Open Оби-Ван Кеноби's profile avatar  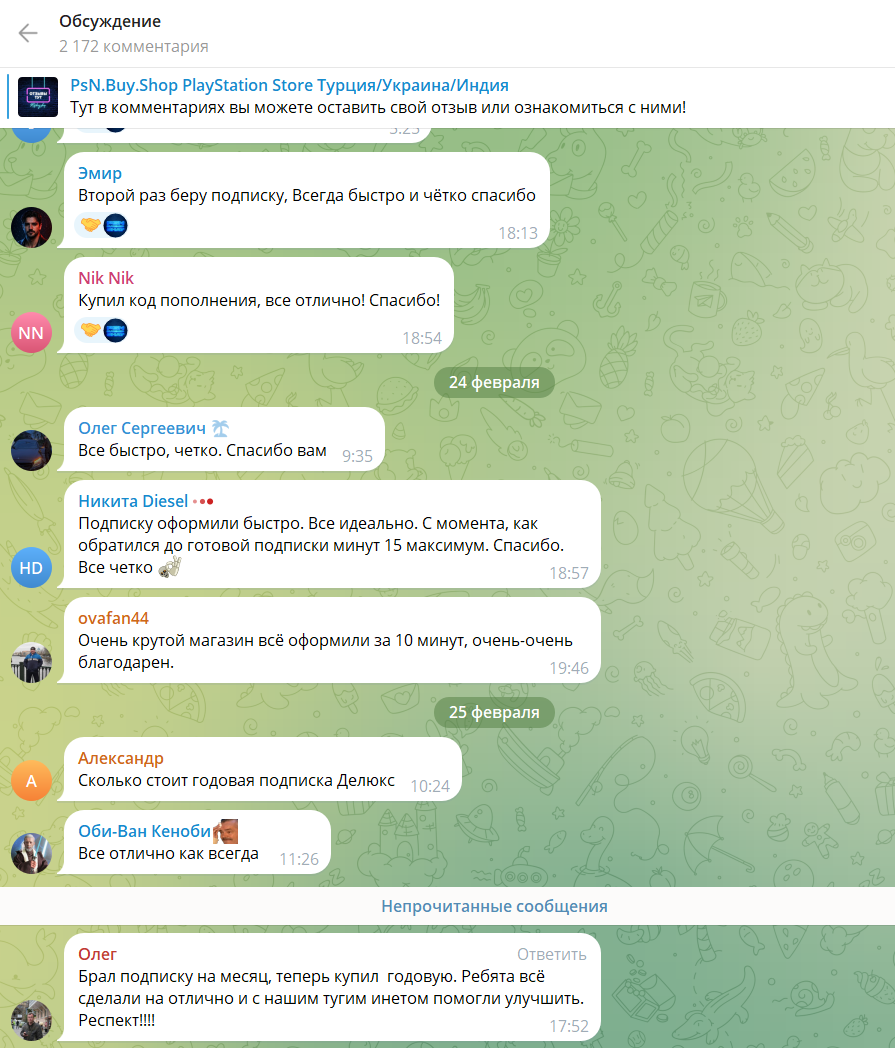(31, 854)
